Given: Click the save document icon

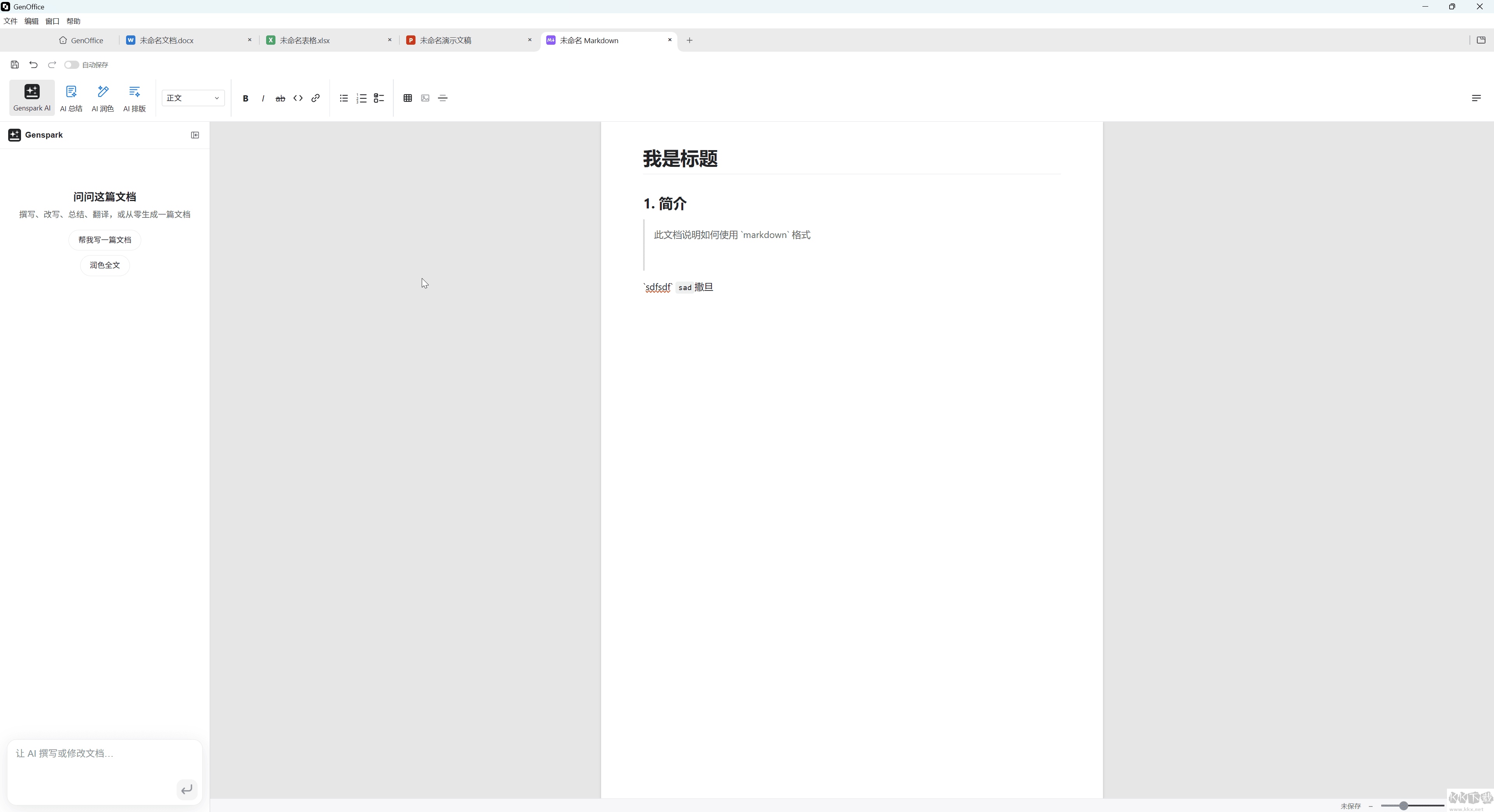Looking at the screenshot, I should click(14, 64).
